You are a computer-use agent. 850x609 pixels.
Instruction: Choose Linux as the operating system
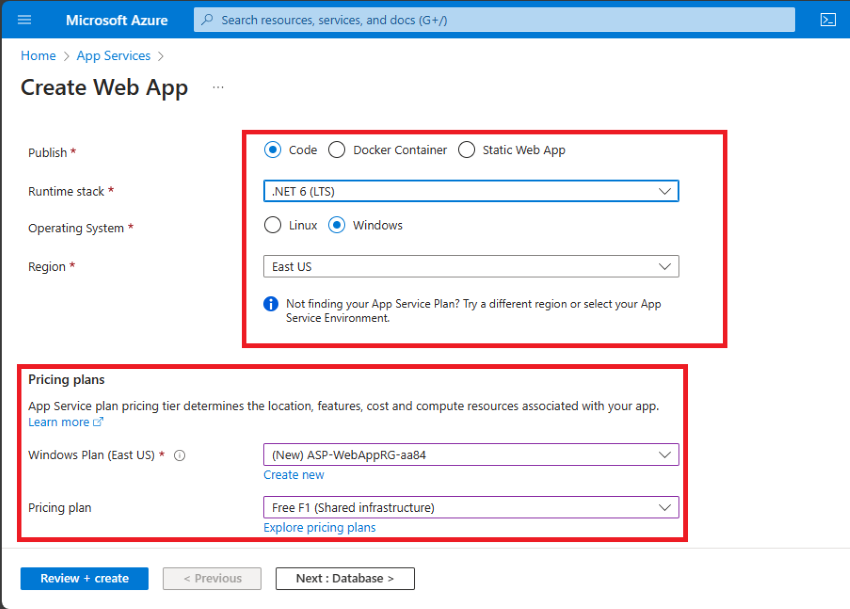[272, 225]
